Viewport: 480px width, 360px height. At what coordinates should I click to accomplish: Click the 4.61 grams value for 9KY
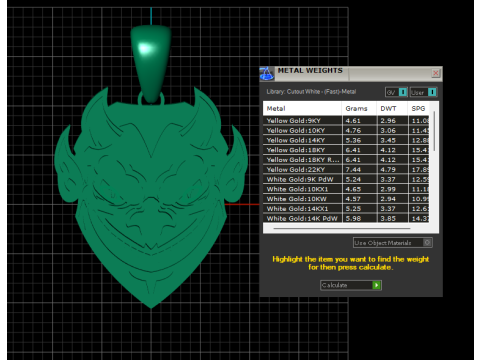pos(353,121)
